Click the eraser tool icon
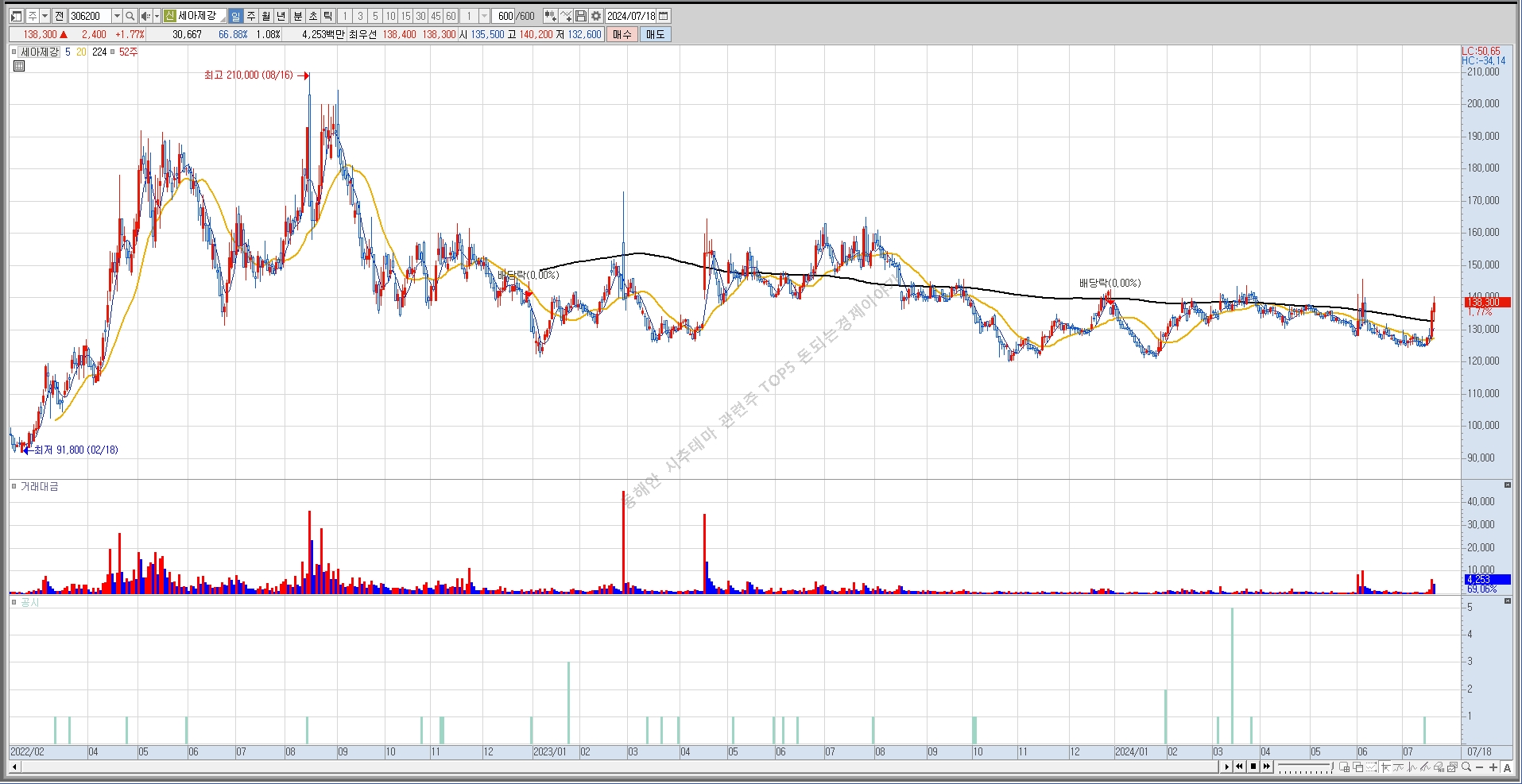Screen dimensions: 1522x784 point(1439,767)
